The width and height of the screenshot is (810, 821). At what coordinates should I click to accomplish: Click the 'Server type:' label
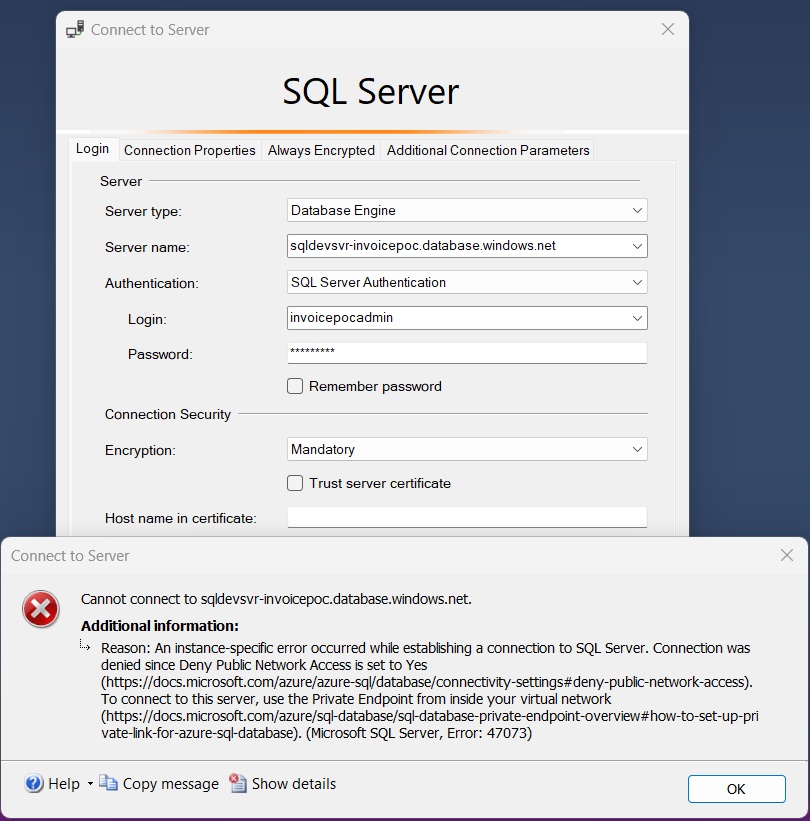[x=143, y=211]
